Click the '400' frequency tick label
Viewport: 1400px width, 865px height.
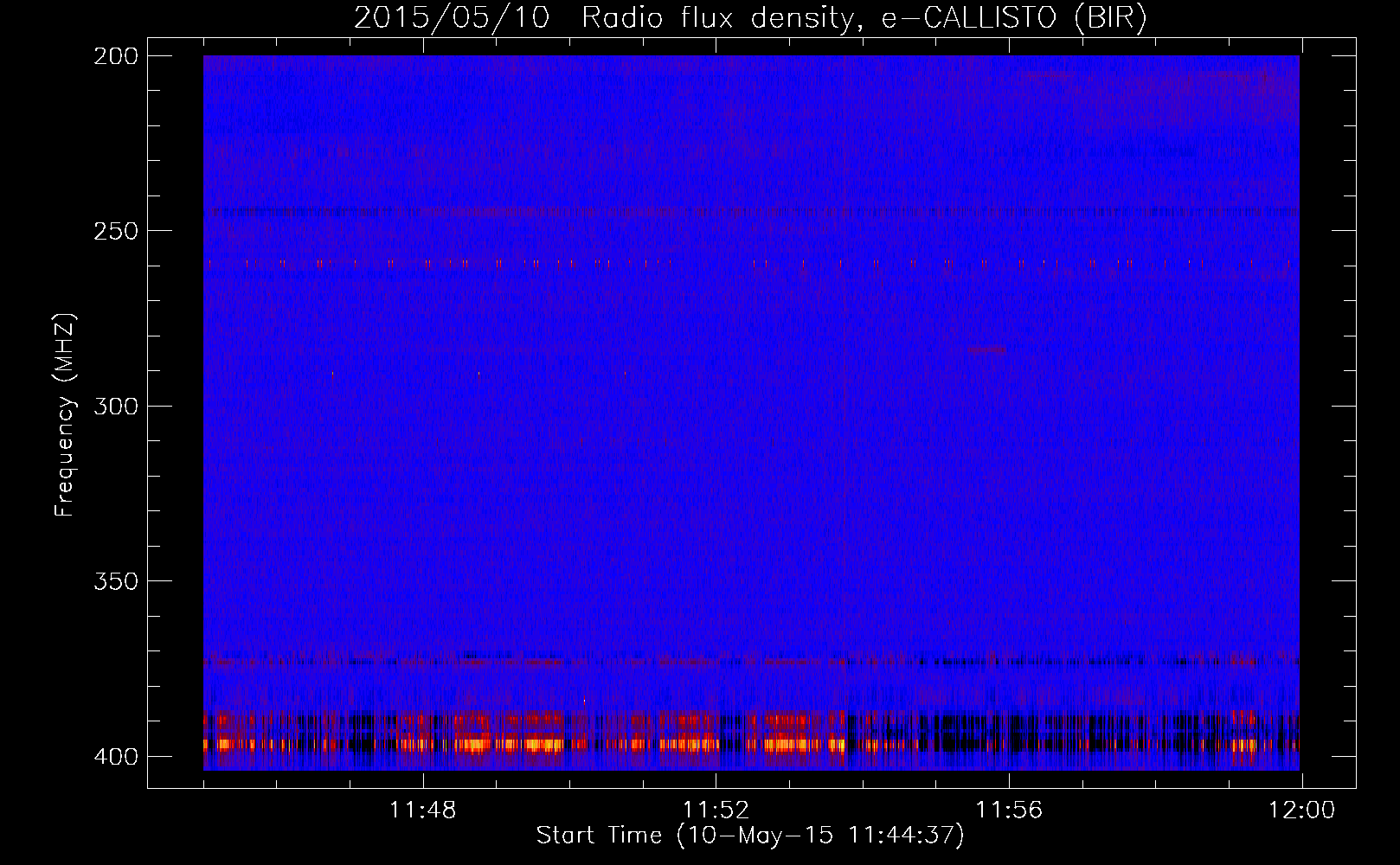[x=115, y=757]
